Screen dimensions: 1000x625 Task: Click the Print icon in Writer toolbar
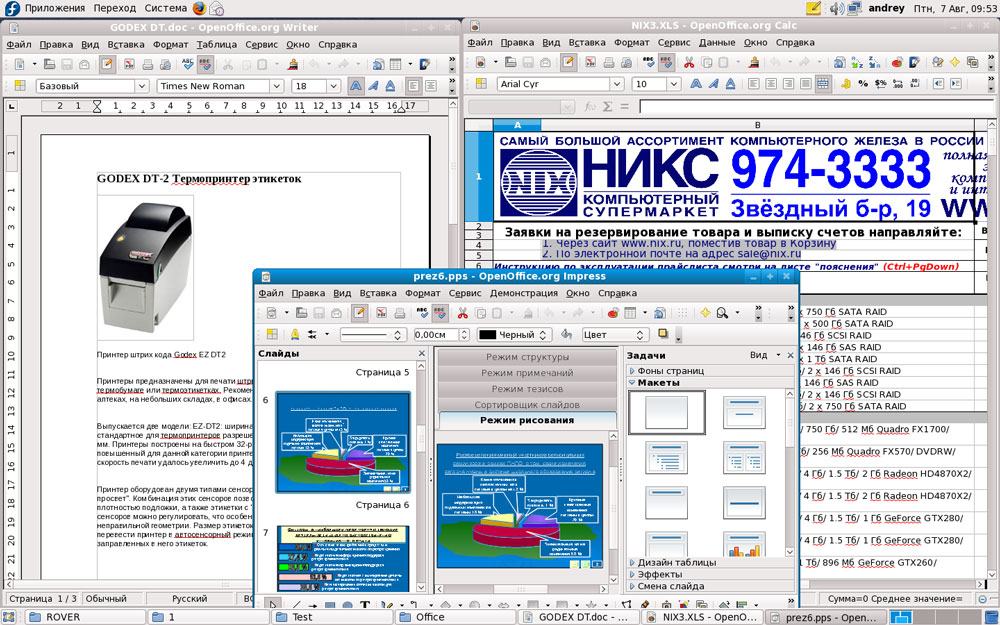[x=147, y=64]
